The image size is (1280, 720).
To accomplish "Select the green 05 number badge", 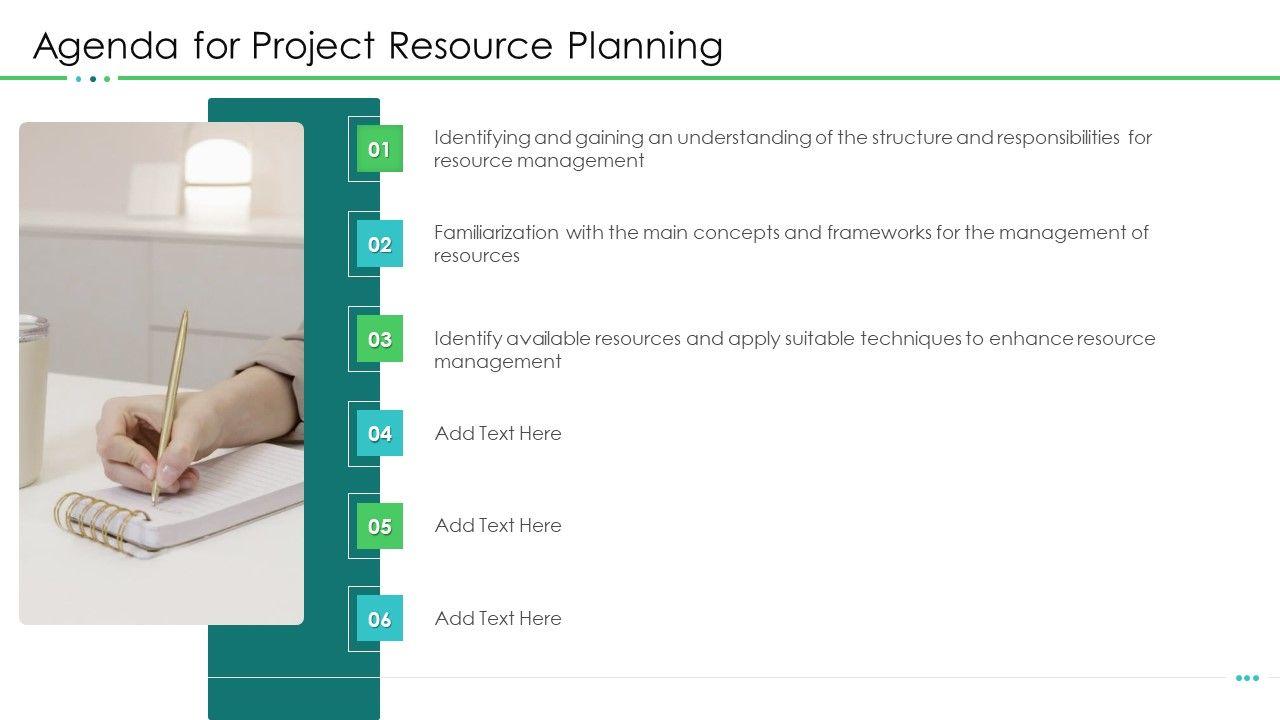I will pos(379,526).
